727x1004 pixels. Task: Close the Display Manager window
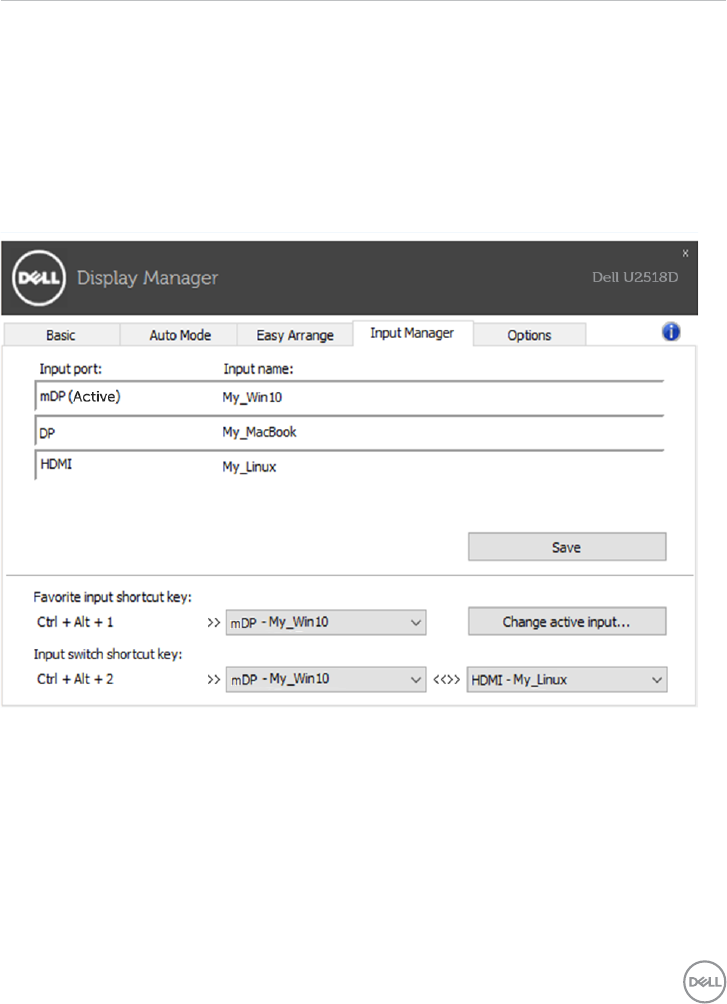point(685,253)
